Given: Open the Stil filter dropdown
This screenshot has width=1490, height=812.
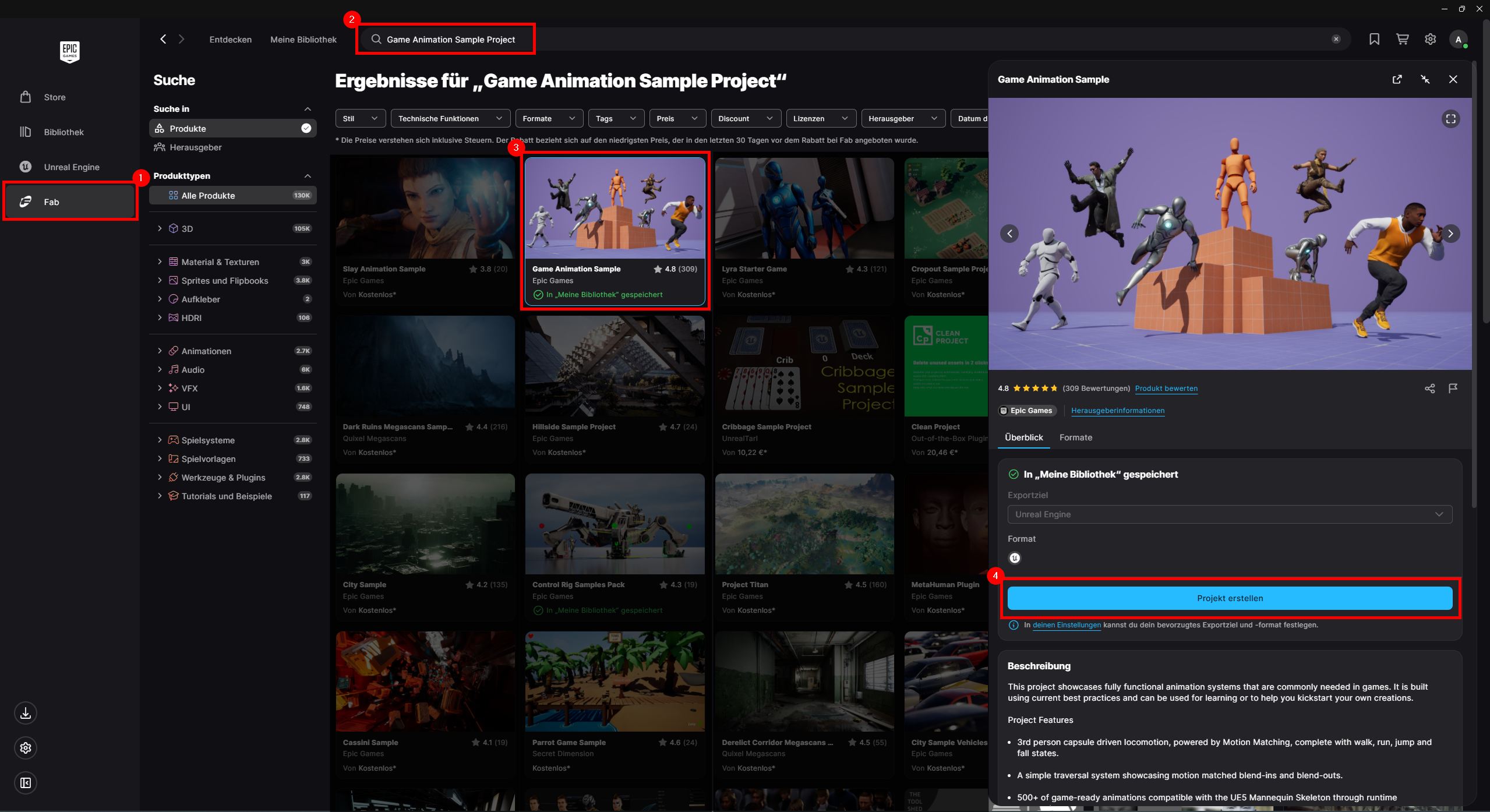Looking at the screenshot, I should (x=360, y=118).
